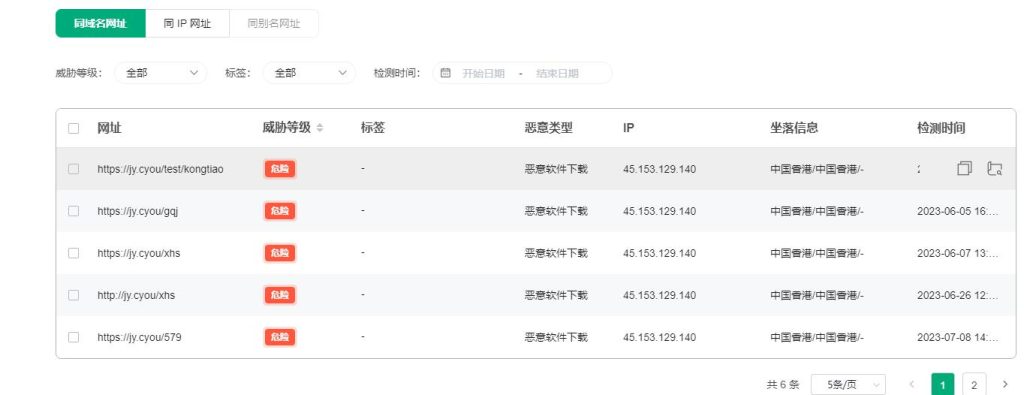Click the copy icon in kongtiao row

coord(965,168)
